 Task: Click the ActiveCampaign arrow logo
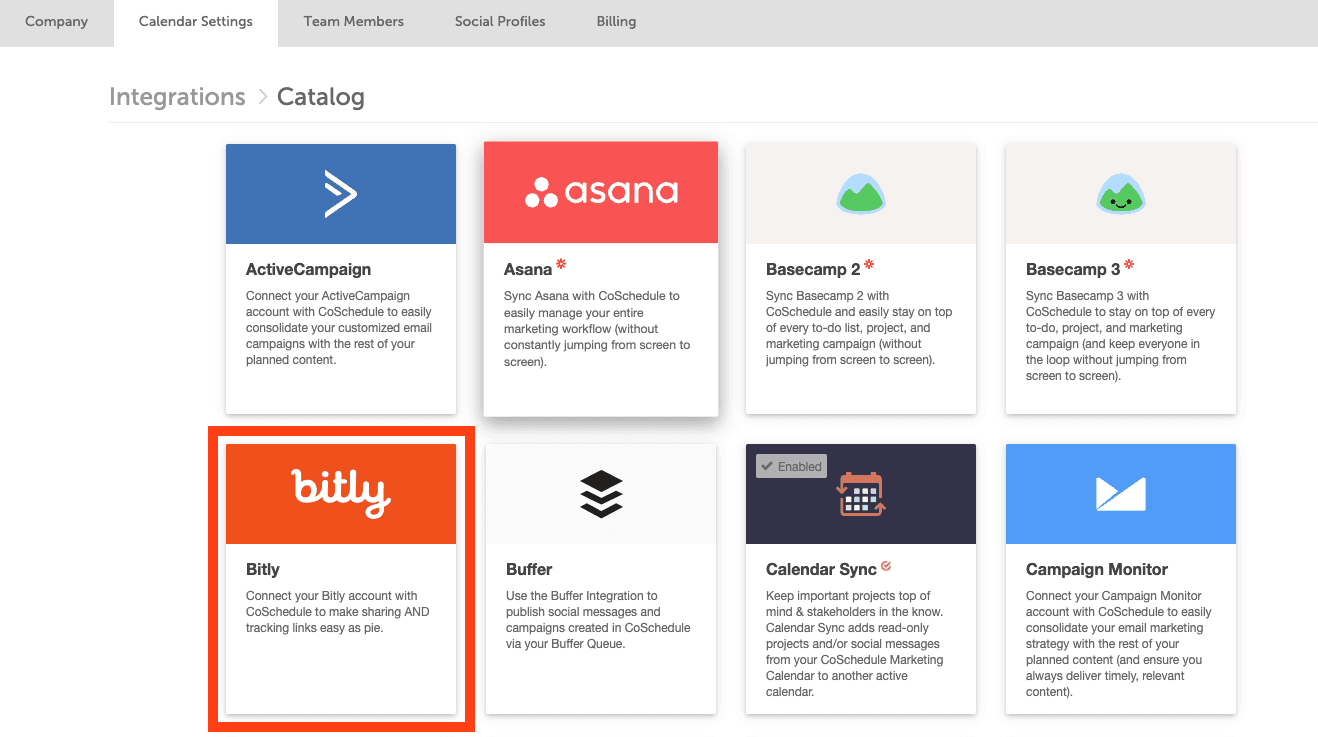tap(340, 194)
